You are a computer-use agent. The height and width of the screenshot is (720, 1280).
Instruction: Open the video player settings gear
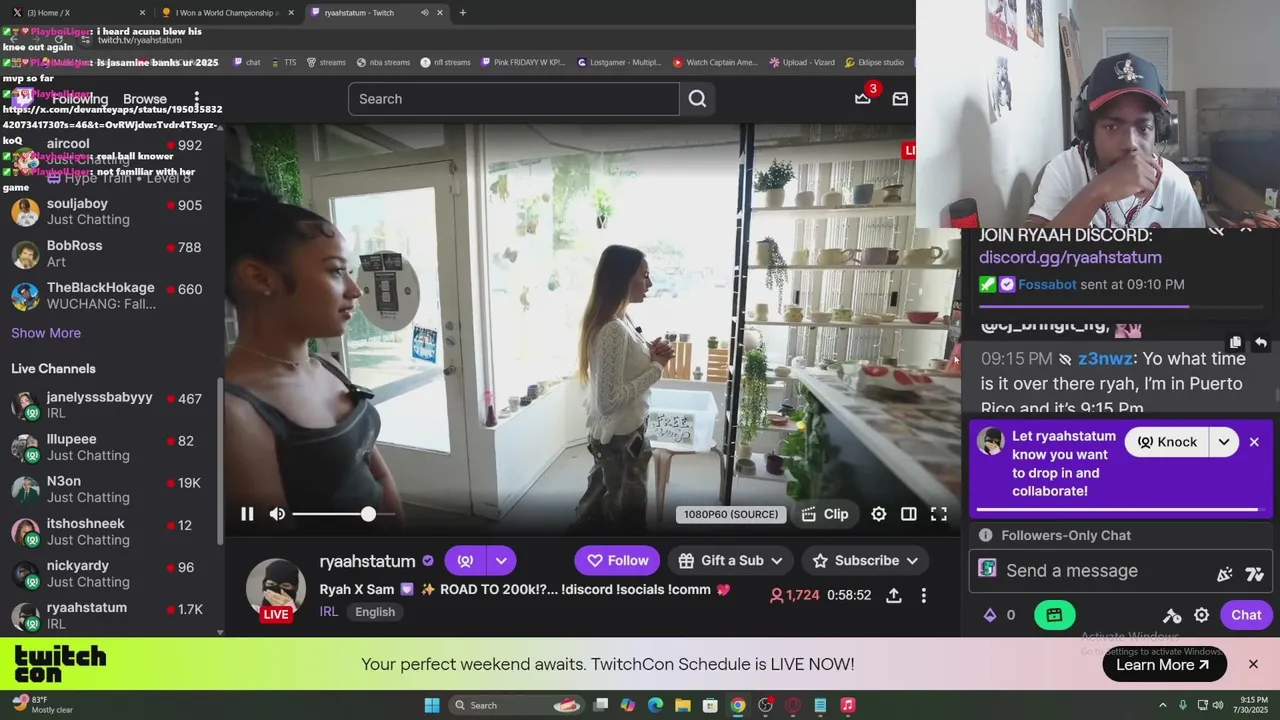coord(878,514)
